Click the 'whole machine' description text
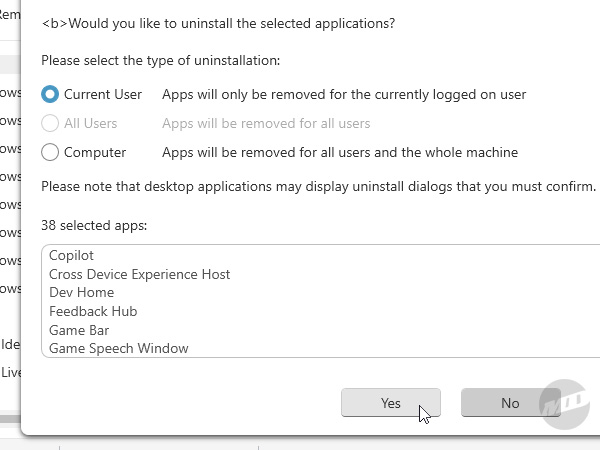The width and height of the screenshot is (600, 450). point(340,152)
